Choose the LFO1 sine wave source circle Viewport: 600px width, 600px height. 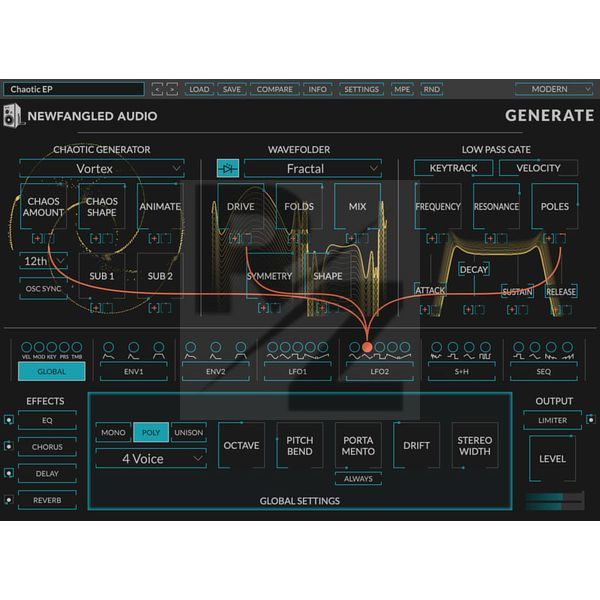pyautogui.click(x=272, y=347)
